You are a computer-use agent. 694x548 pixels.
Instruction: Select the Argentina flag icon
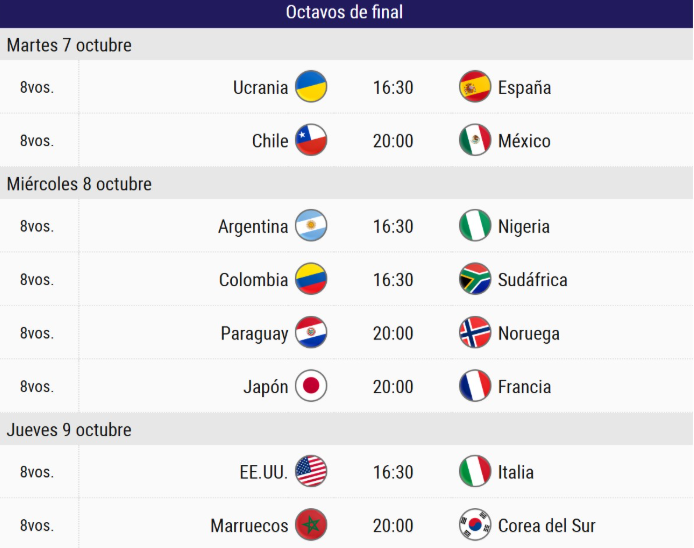[311, 227]
